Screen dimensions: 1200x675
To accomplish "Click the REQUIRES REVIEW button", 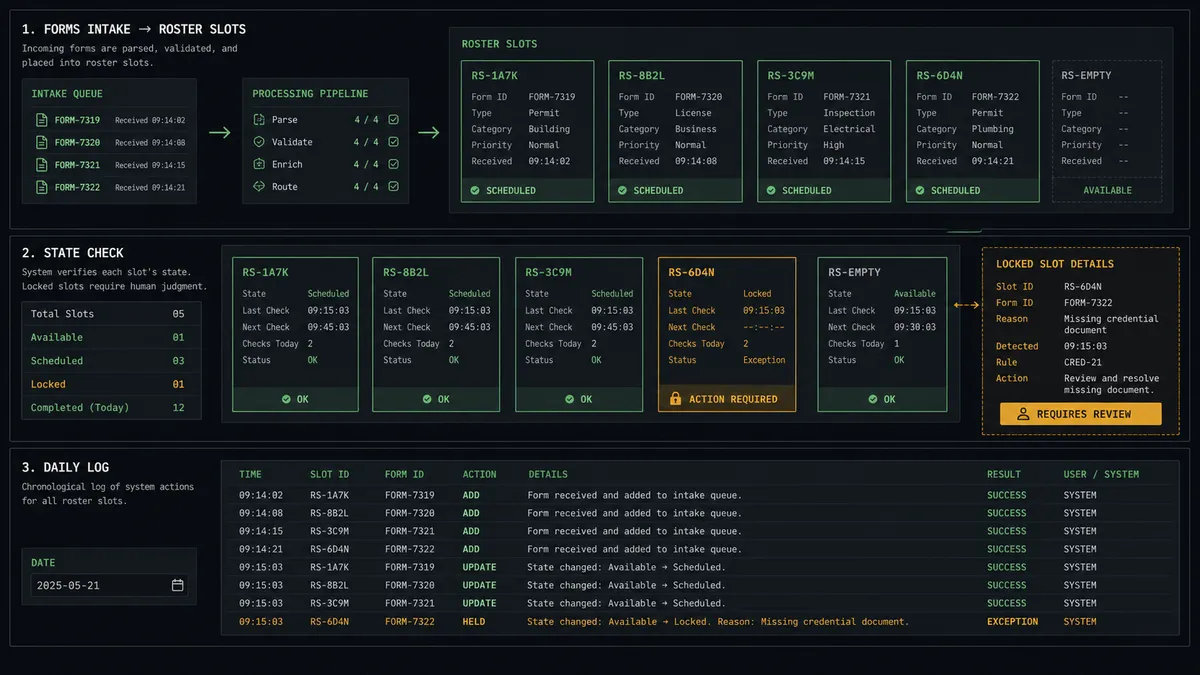I will (1080, 414).
